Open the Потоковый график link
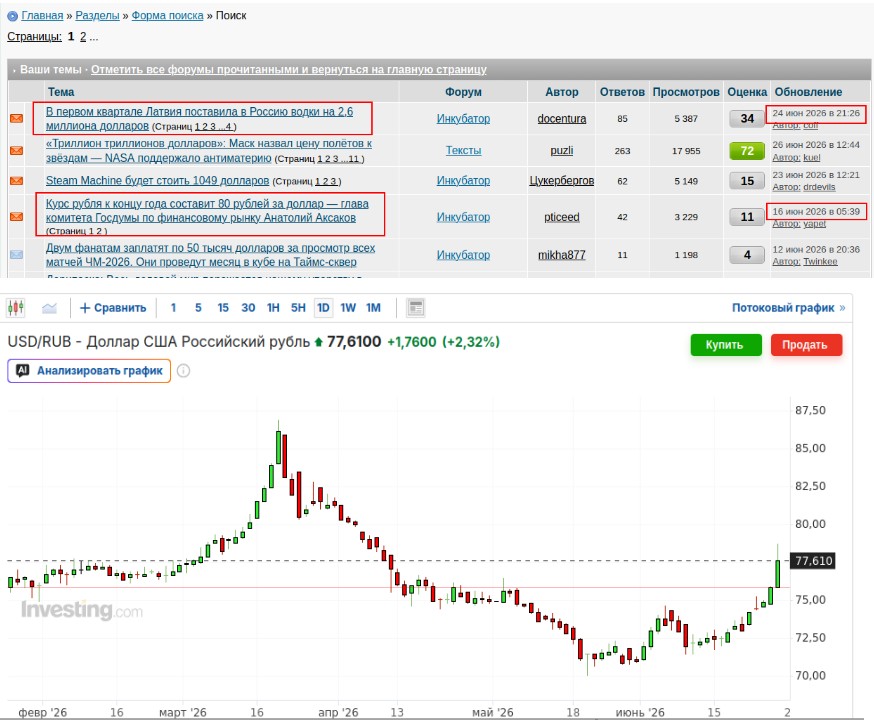 788,308
